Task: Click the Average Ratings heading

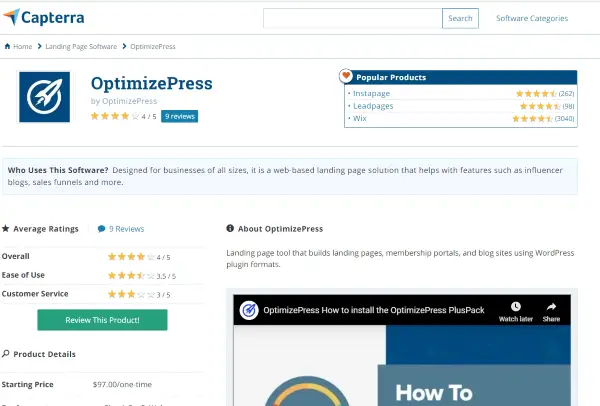Action: tap(46, 229)
